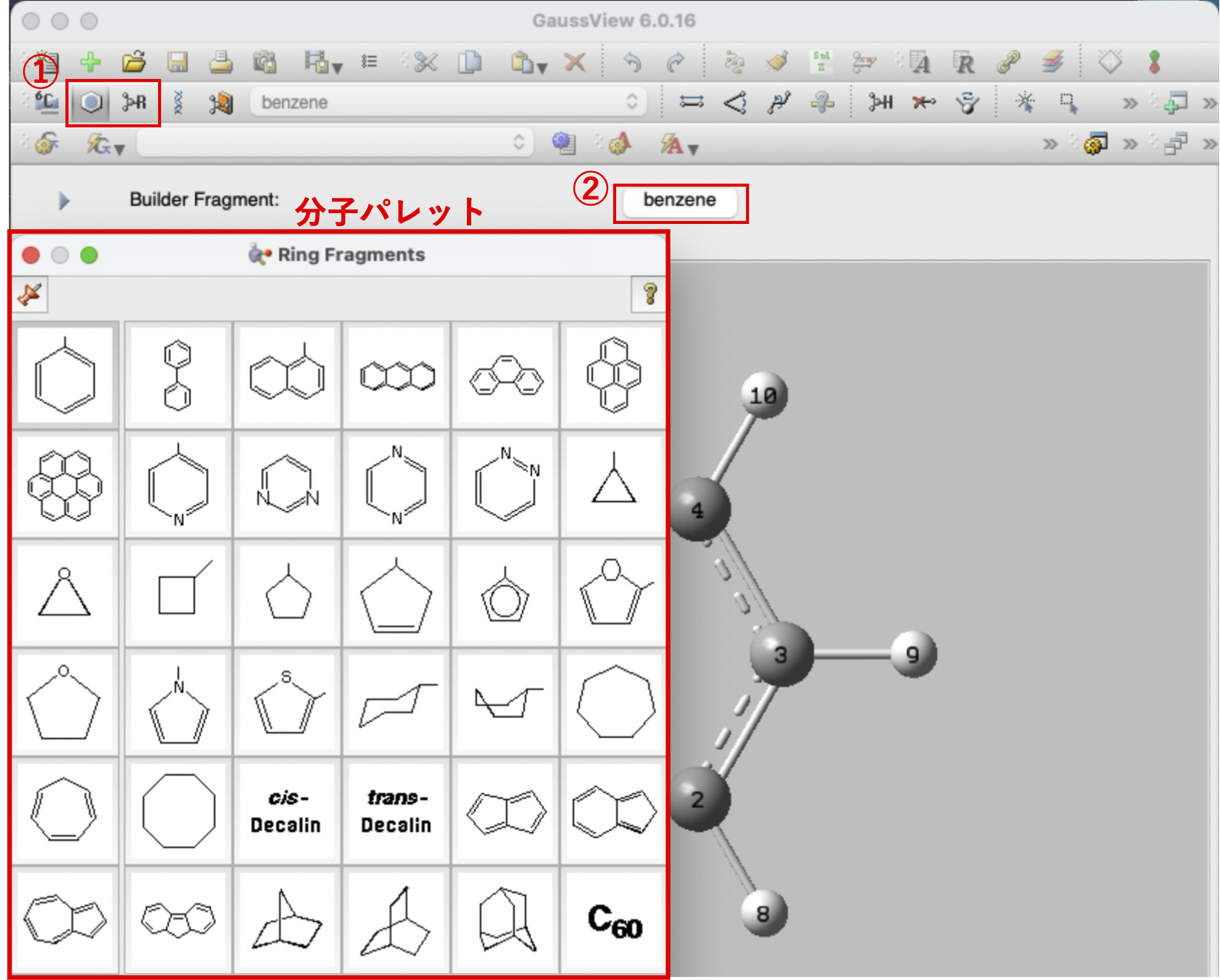
Task: Select the cyclopropane ring fragment
Action: click(614, 485)
